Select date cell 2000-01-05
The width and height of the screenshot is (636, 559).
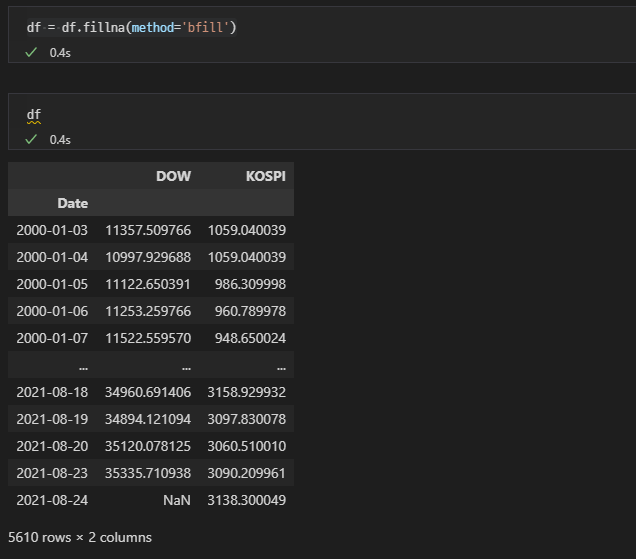pos(52,284)
